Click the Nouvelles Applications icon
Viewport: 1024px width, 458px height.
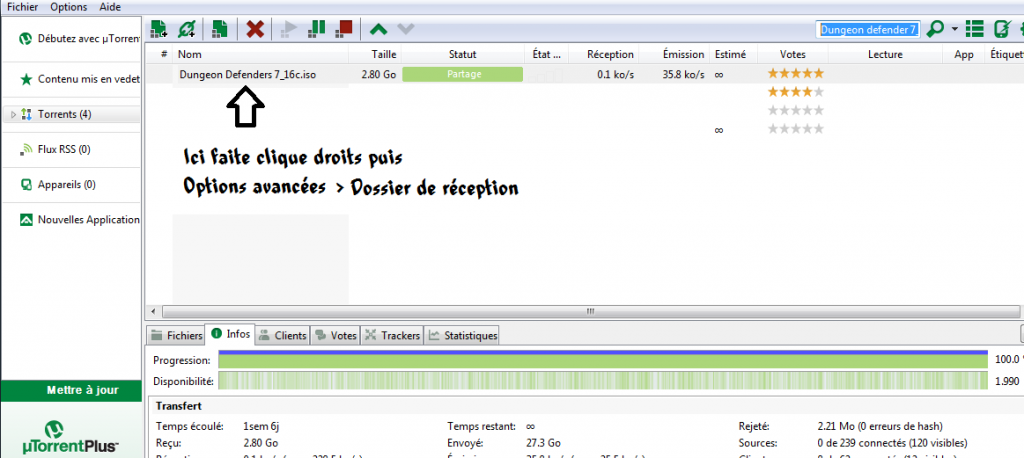point(26,220)
